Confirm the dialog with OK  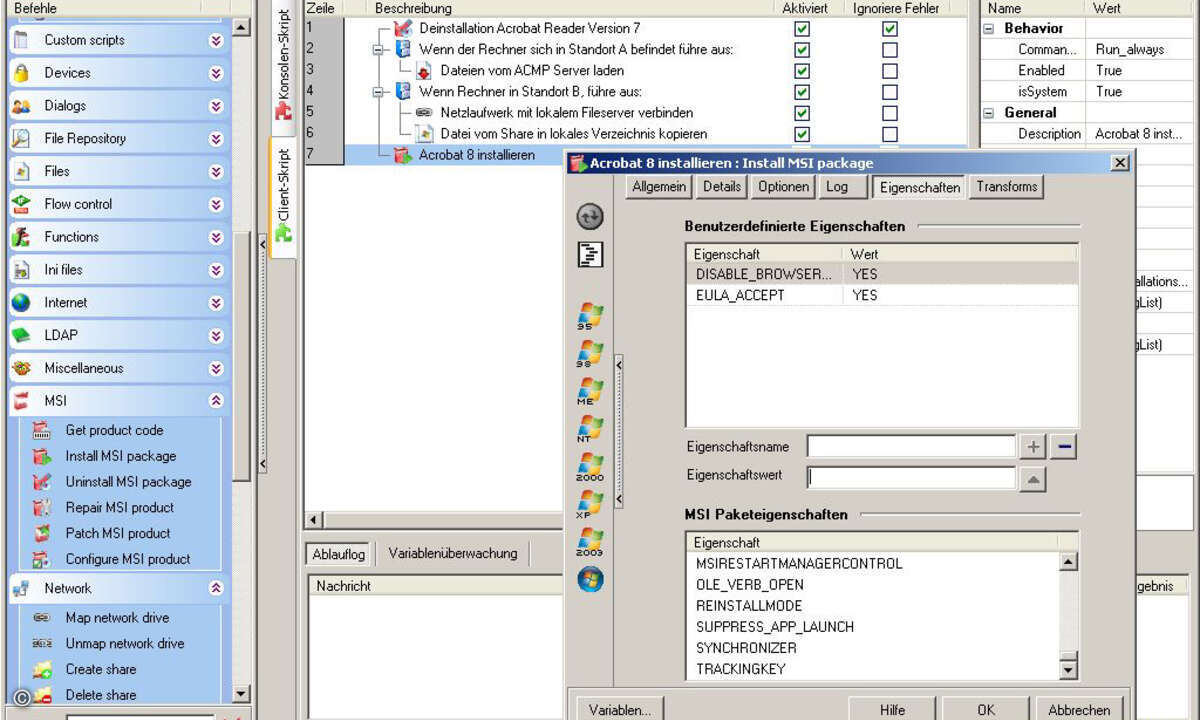pos(986,709)
